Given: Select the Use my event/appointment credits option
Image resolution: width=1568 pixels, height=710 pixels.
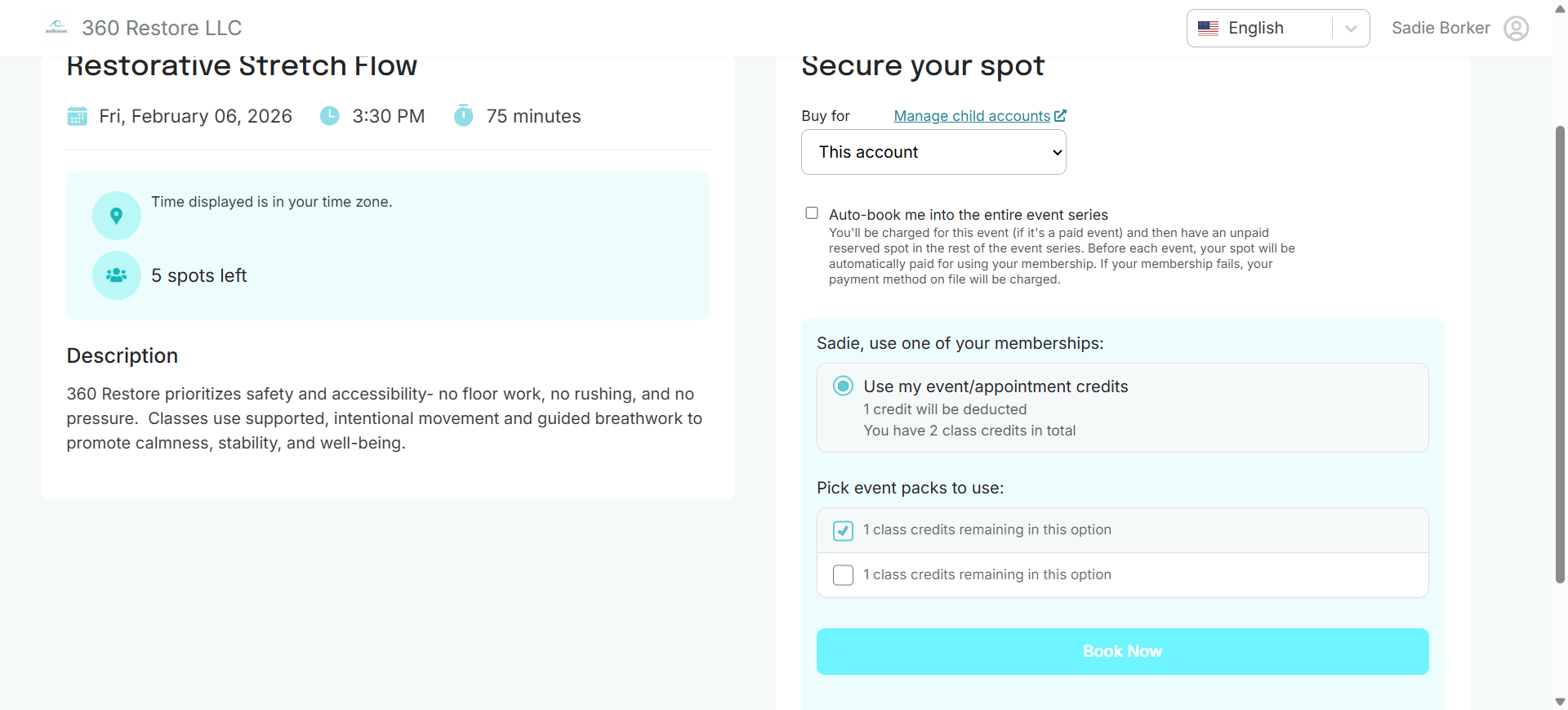Looking at the screenshot, I should coord(842,385).
